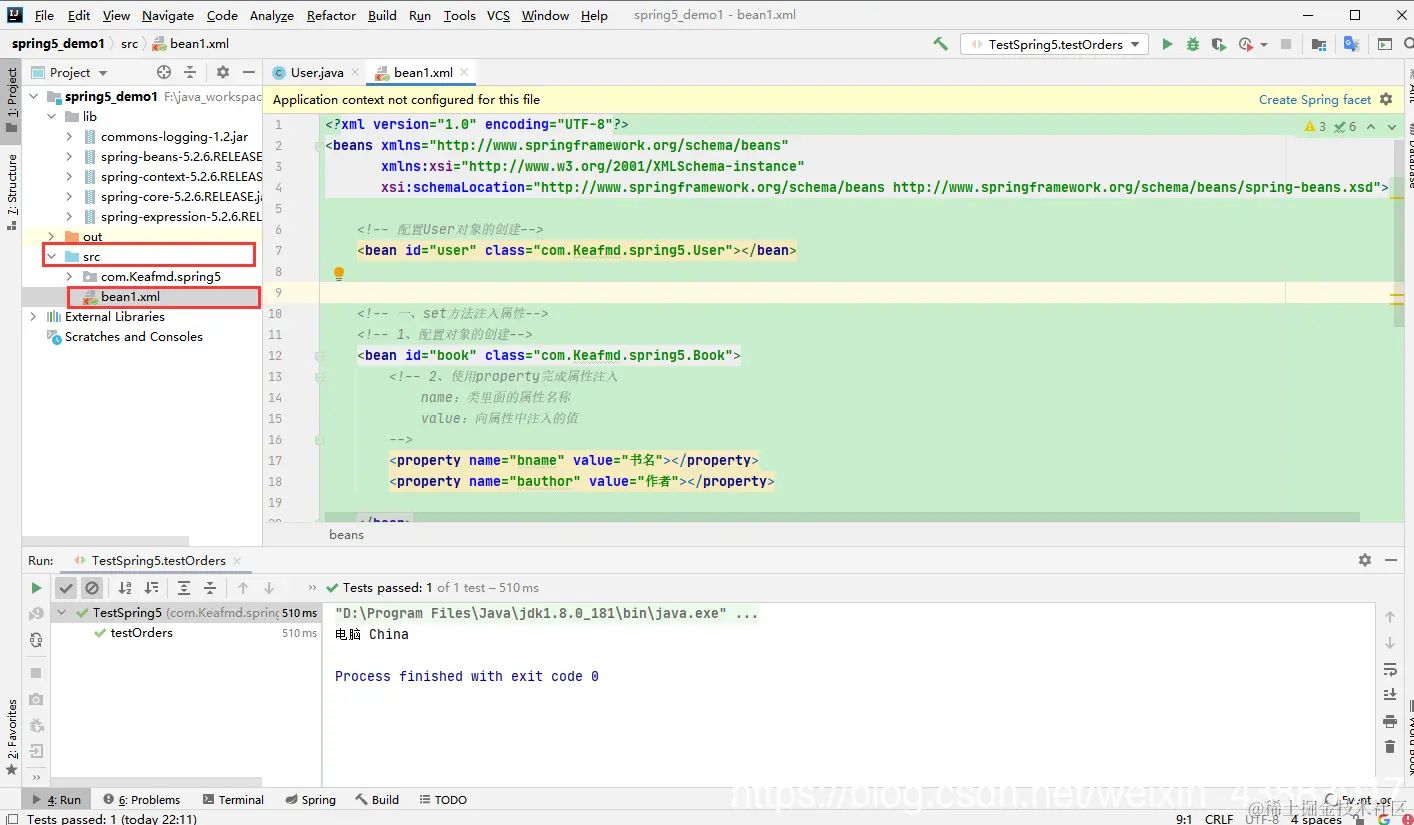The height and width of the screenshot is (825, 1414).
Task: Toggle soft-wrap in console output
Action: pyautogui.click(x=1390, y=669)
